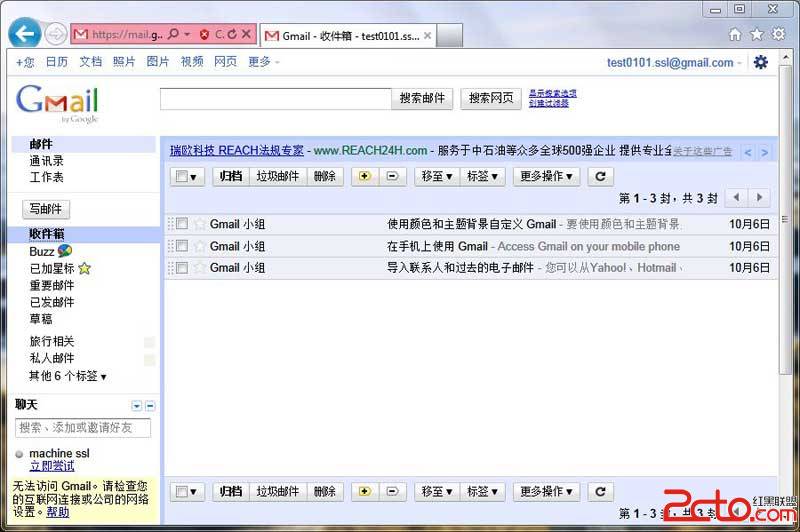
Task: Star the 导入联系人 email
Action: point(200,268)
